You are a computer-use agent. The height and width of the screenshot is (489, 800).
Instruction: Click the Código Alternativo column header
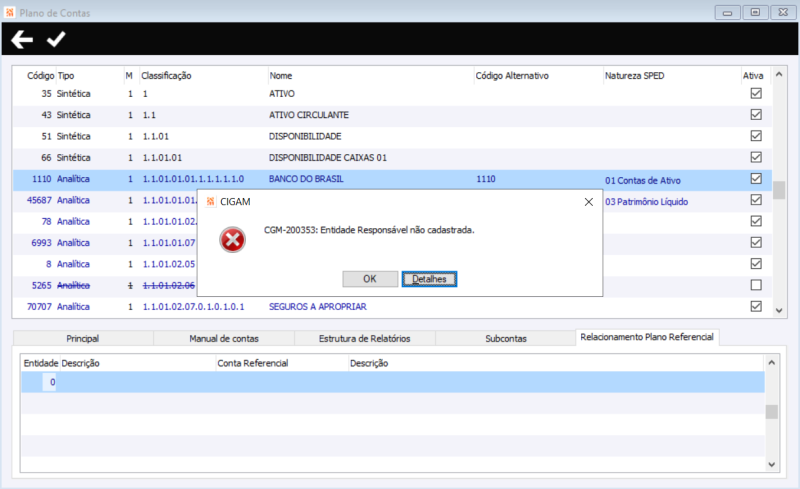pos(512,76)
